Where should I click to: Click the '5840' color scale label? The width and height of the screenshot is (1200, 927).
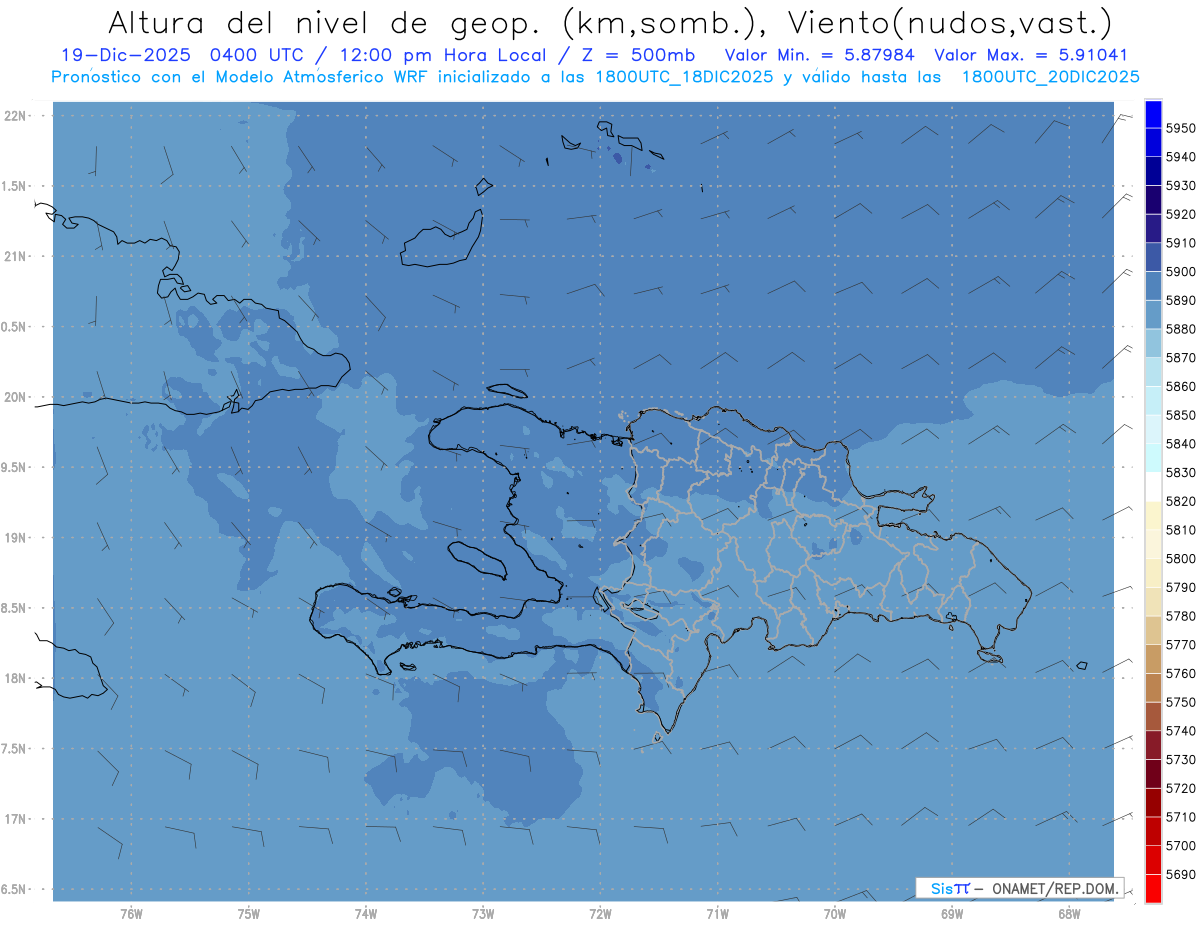coord(1181,444)
